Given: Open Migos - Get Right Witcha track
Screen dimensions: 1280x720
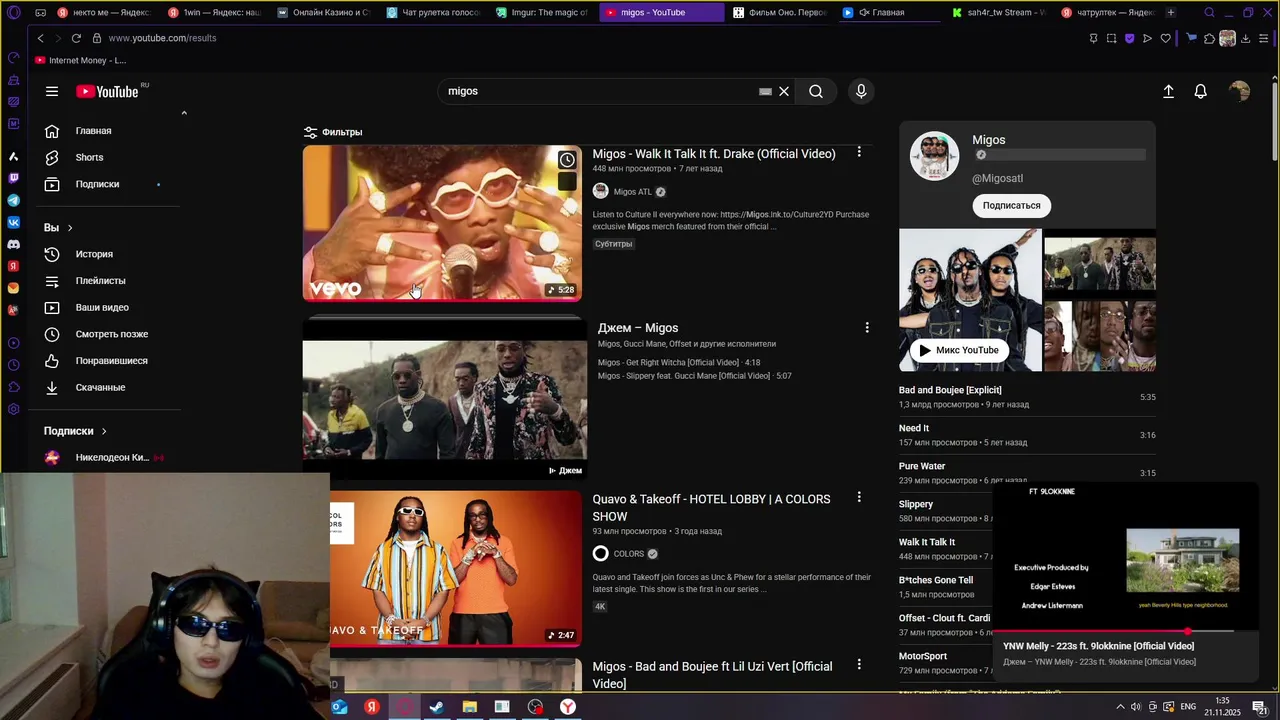Looking at the screenshot, I should pos(679,363).
